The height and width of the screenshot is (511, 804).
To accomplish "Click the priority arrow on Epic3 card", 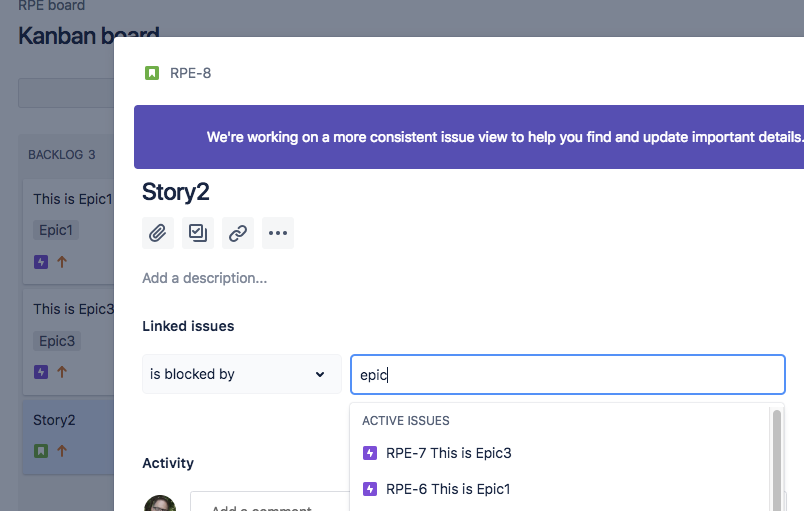I will point(62,372).
